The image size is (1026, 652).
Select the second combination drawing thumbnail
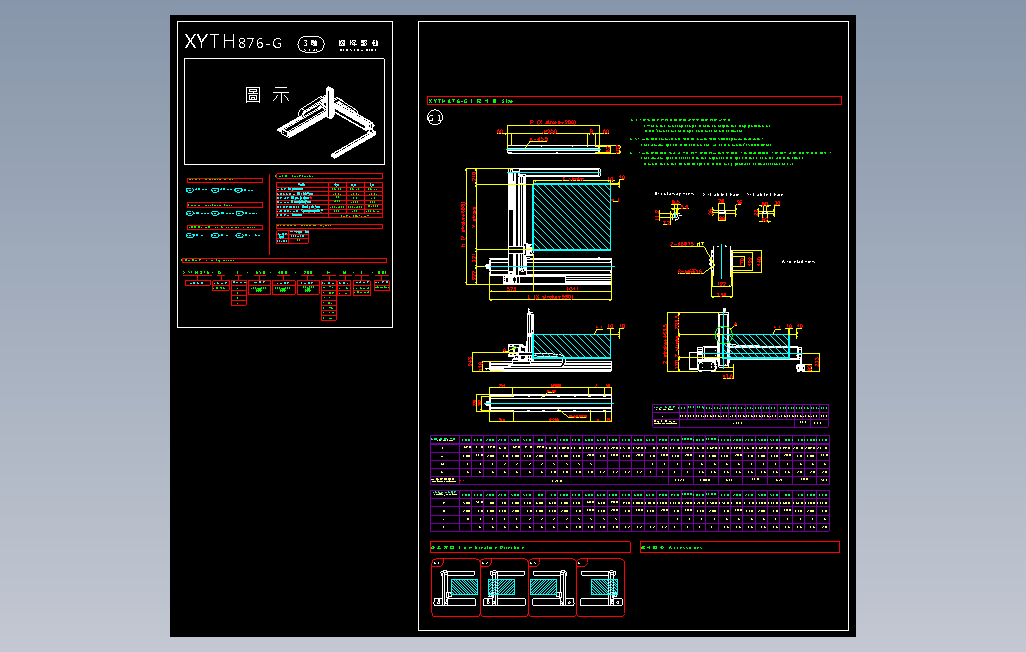click(x=504, y=587)
